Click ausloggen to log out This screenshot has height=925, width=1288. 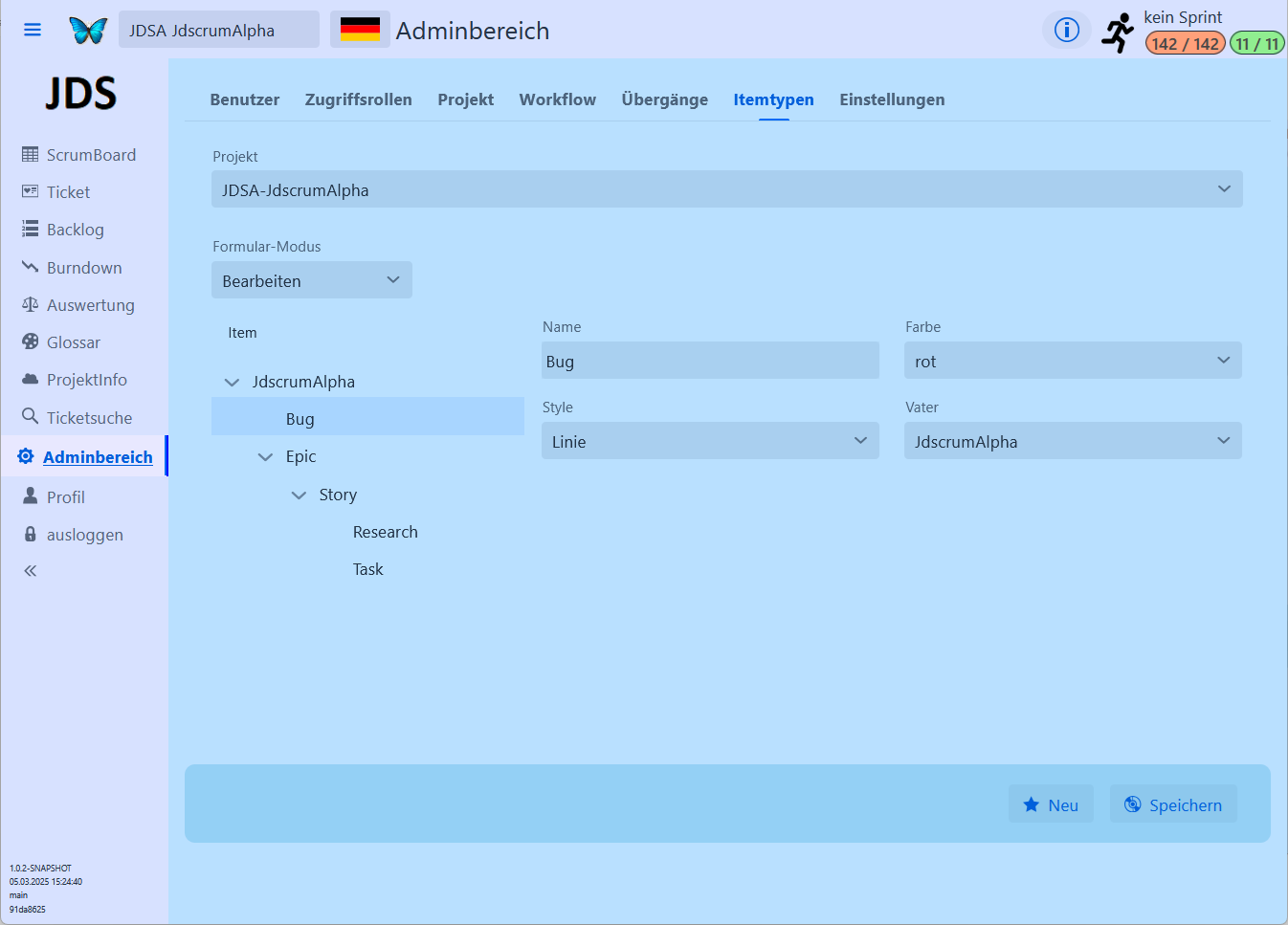73,535
